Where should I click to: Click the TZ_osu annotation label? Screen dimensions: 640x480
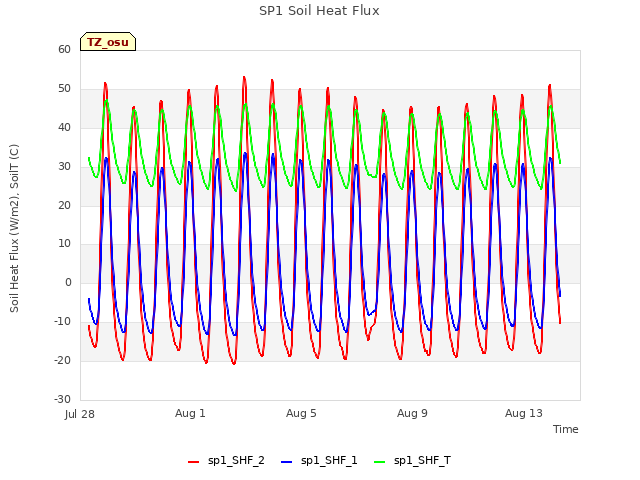(x=108, y=42)
